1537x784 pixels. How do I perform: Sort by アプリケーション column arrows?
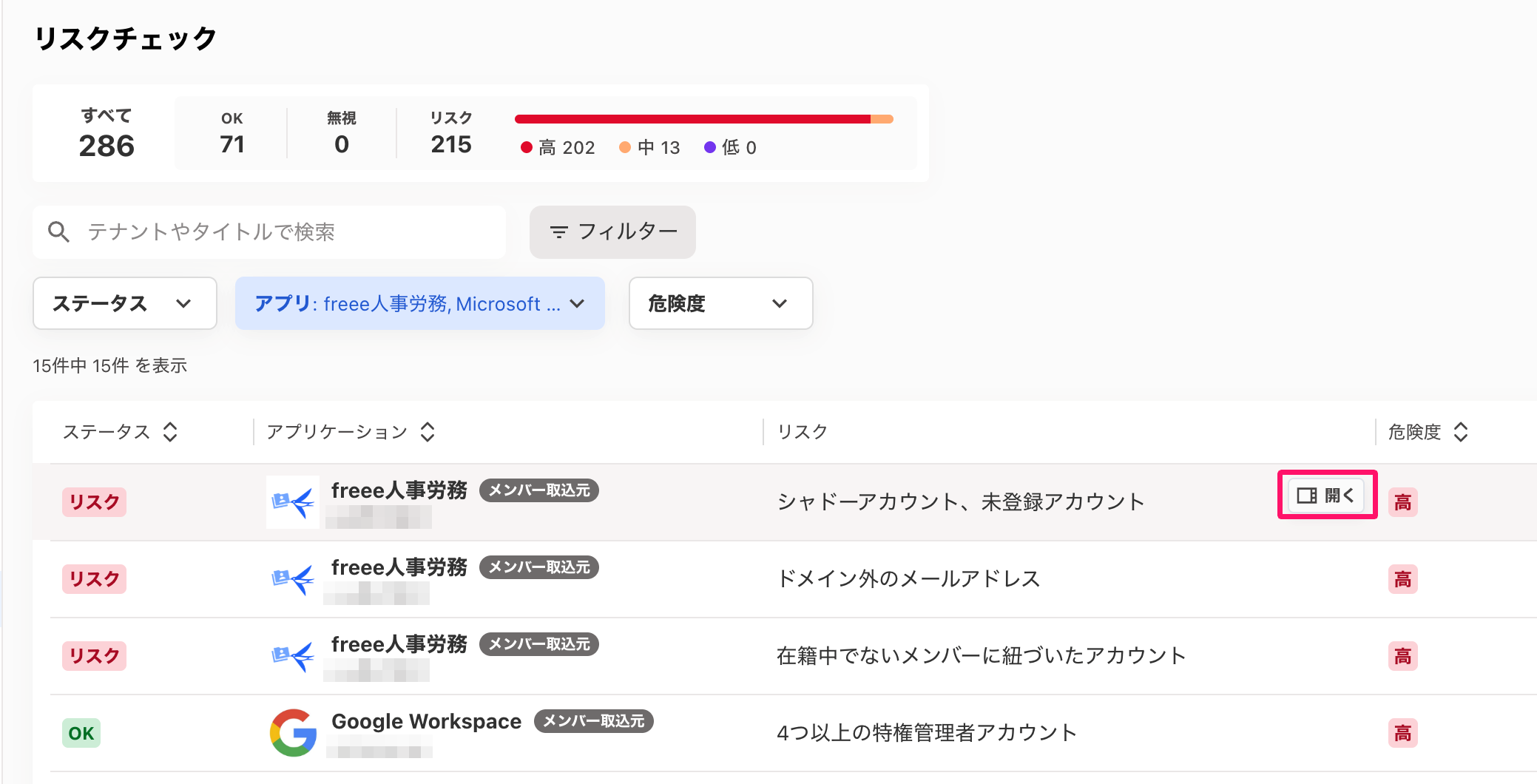[428, 432]
